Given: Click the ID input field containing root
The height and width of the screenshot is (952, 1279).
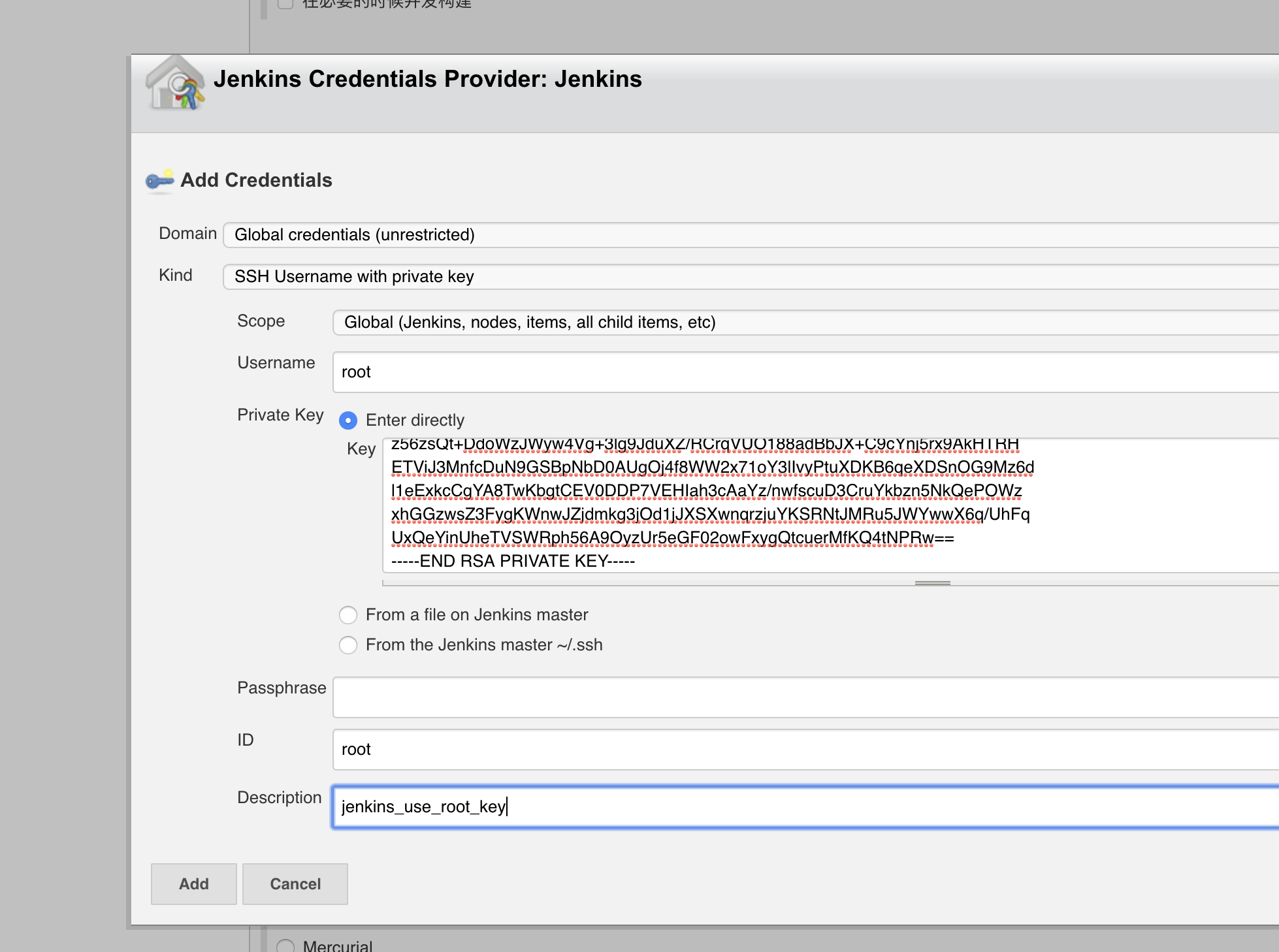Looking at the screenshot, I should [805, 750].
